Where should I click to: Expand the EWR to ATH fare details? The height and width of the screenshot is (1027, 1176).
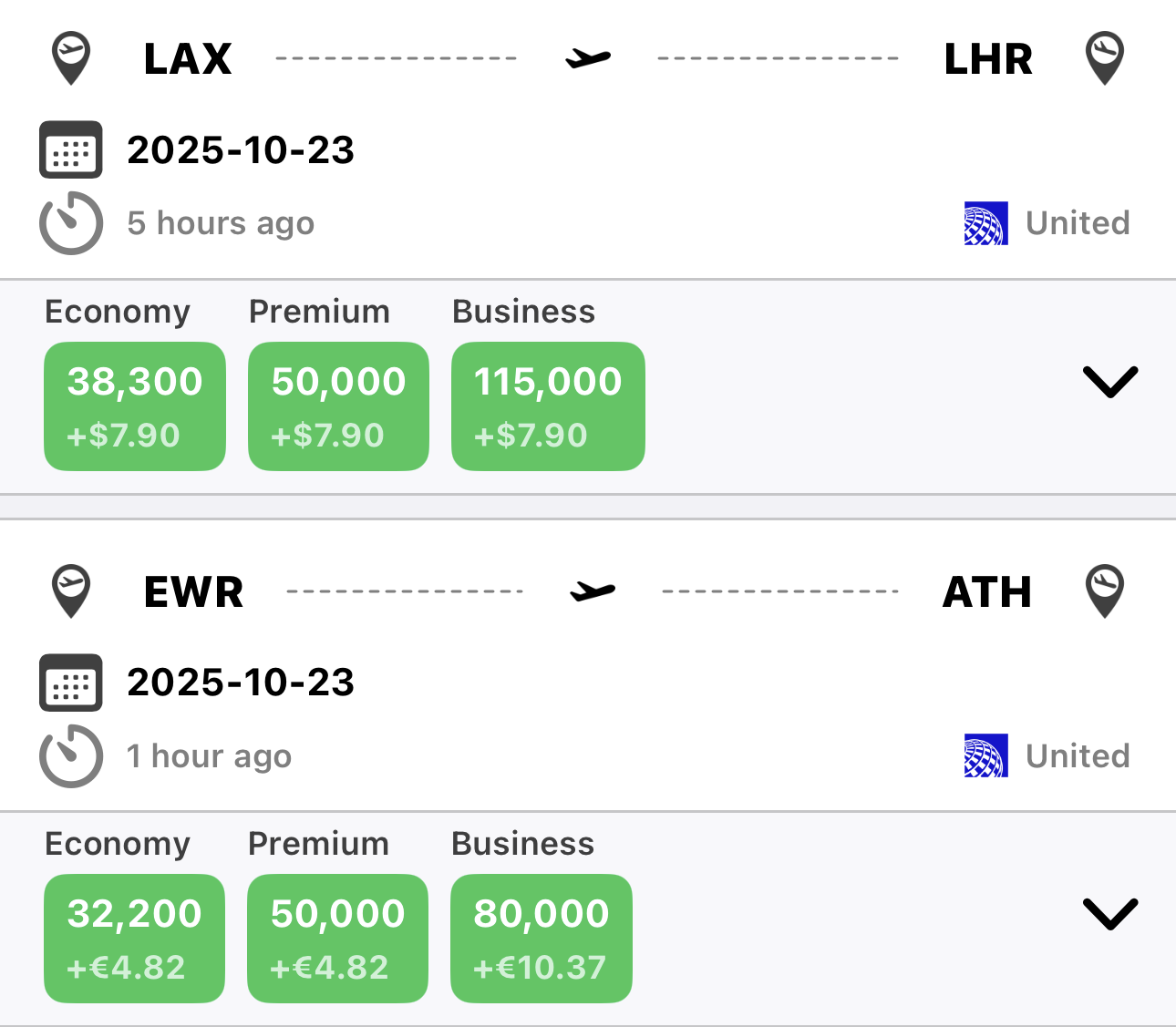(1109, 914)
